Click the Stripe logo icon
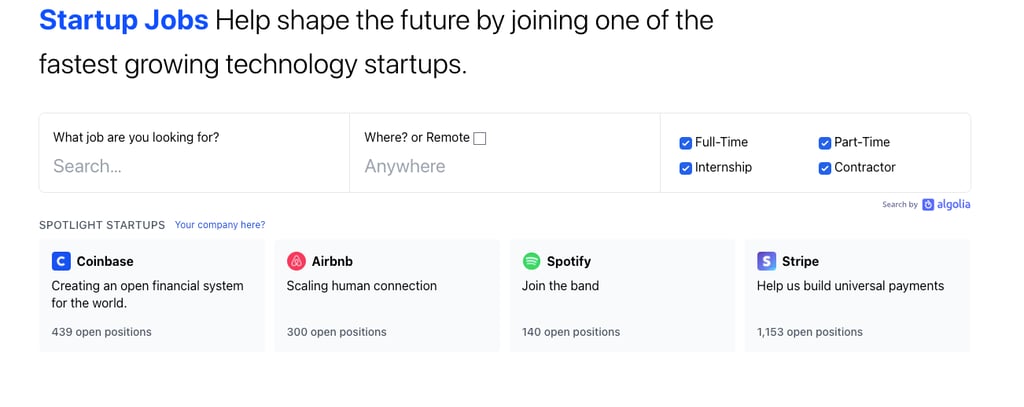 767,261
